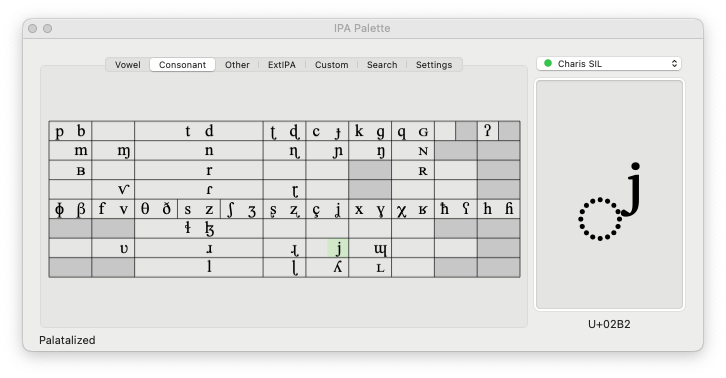The width and height of the screenshot is (726, 378).
Task: Choose the bilabial nasal m
Action: (81, 151)
